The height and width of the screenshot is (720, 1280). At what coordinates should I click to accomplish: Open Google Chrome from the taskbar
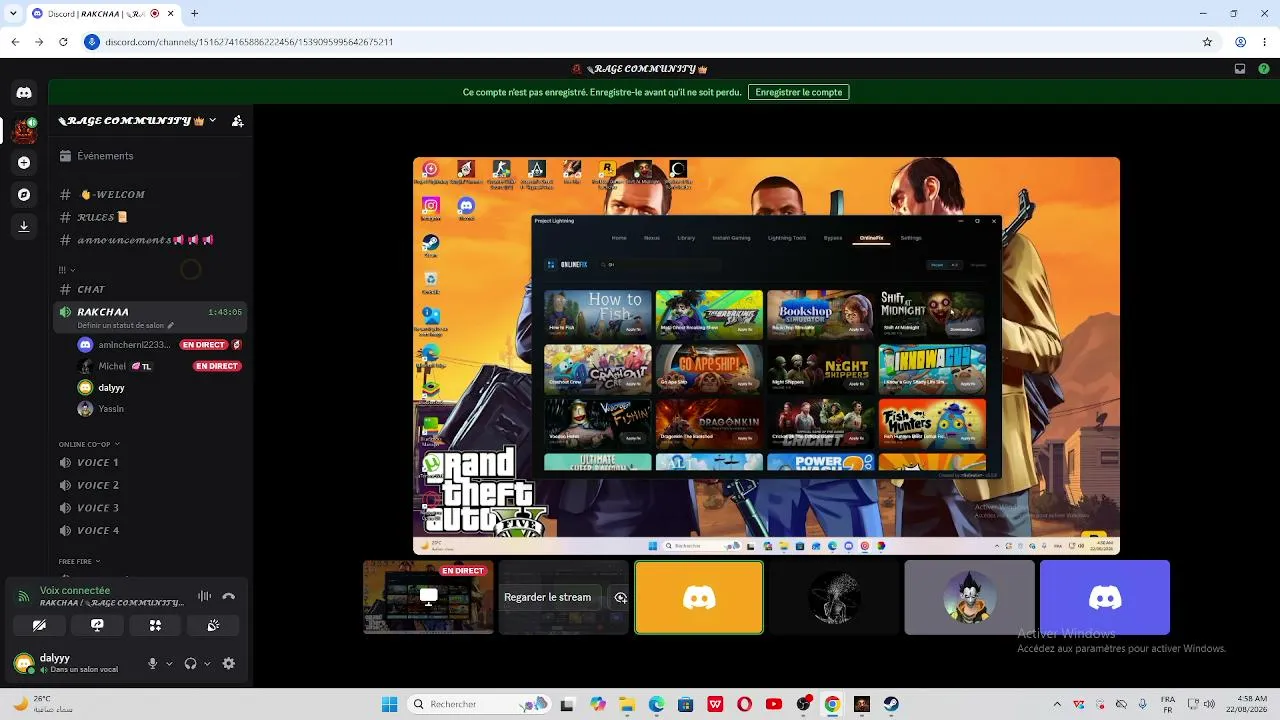click(832, 704)
